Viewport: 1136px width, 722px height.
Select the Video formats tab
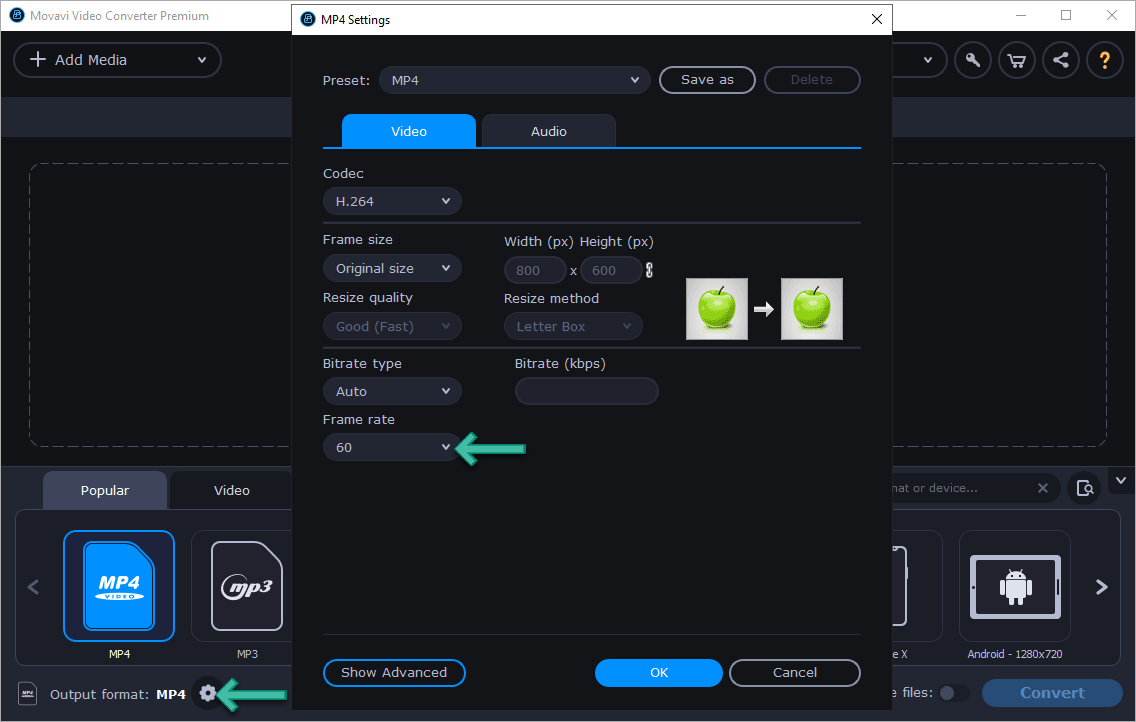click(231, 490)
